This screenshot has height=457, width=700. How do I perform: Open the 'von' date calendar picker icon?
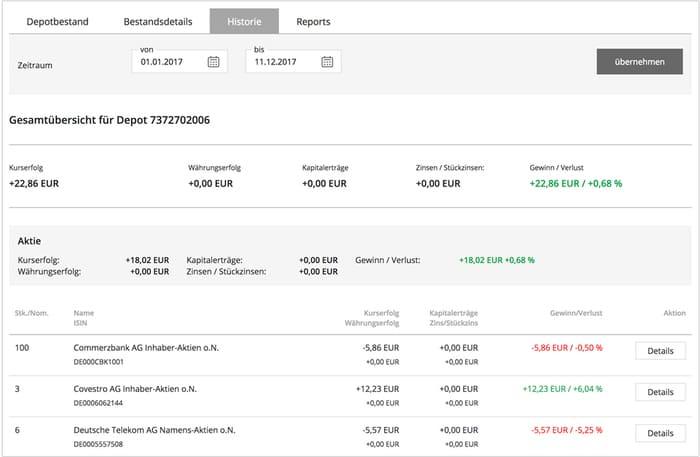click(213, 62)
